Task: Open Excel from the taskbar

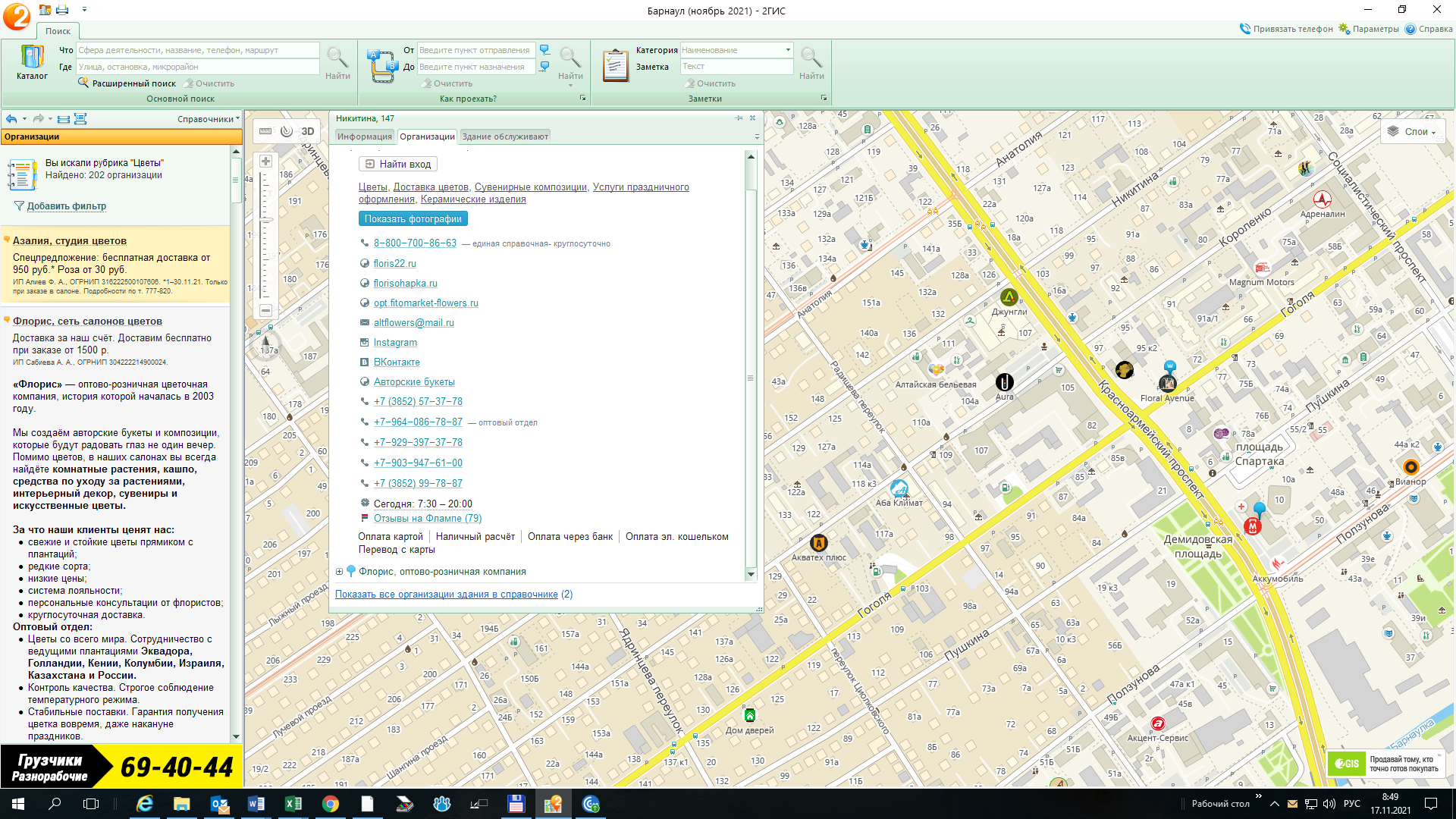Action: click(293, 804)
